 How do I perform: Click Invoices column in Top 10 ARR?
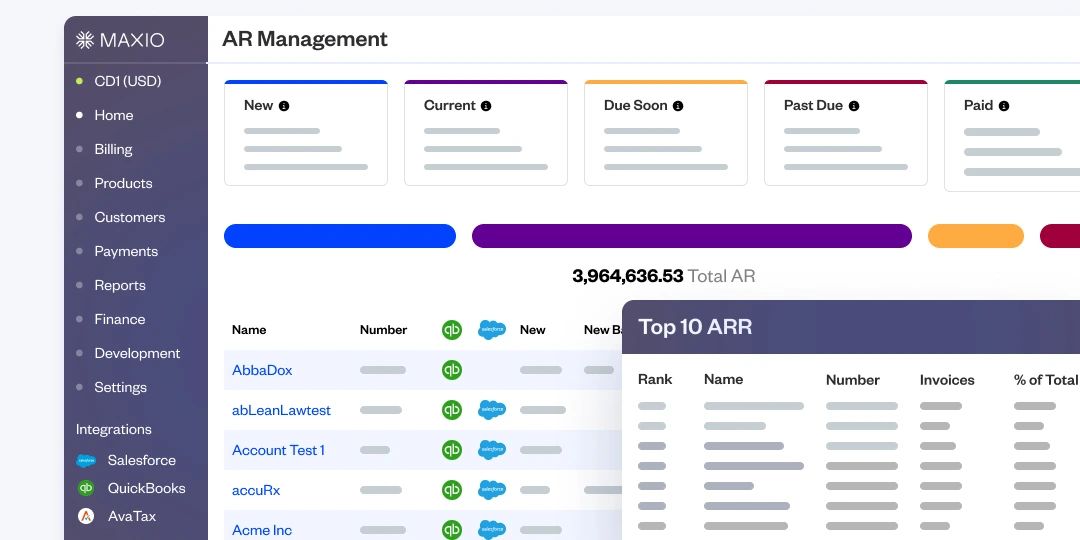point(947,380)
